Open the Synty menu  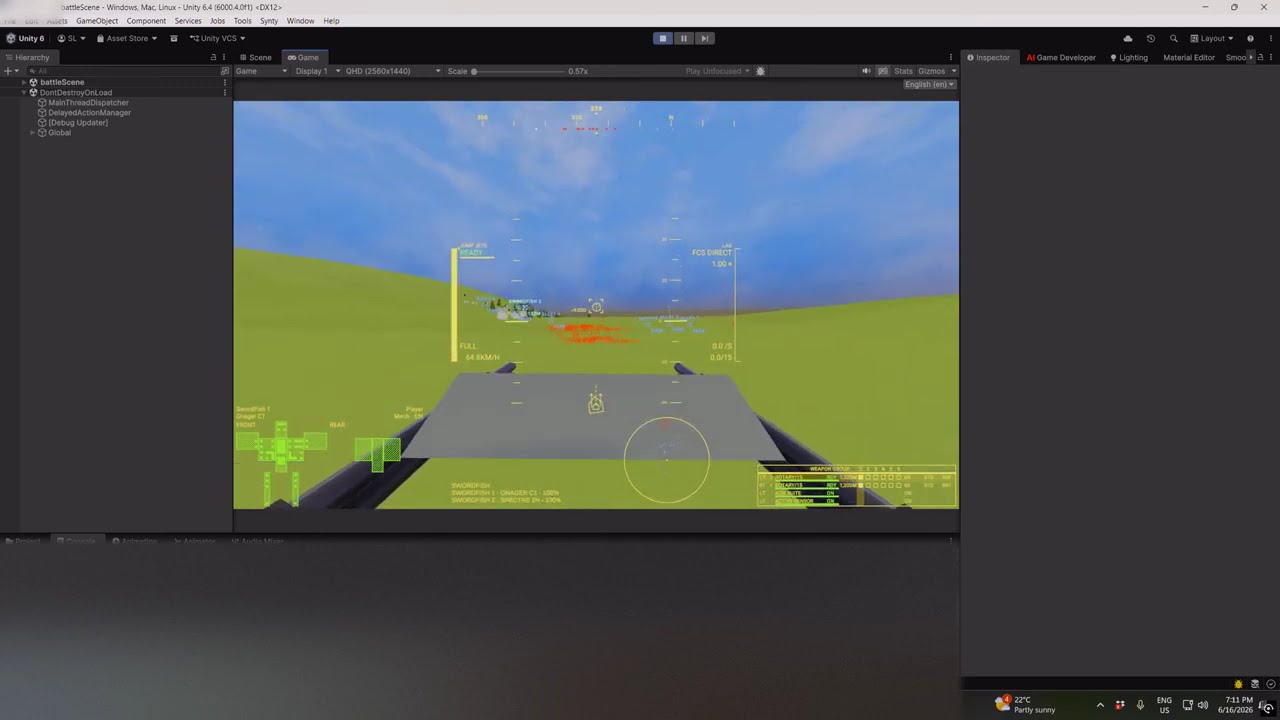click(x=269, y=21)
